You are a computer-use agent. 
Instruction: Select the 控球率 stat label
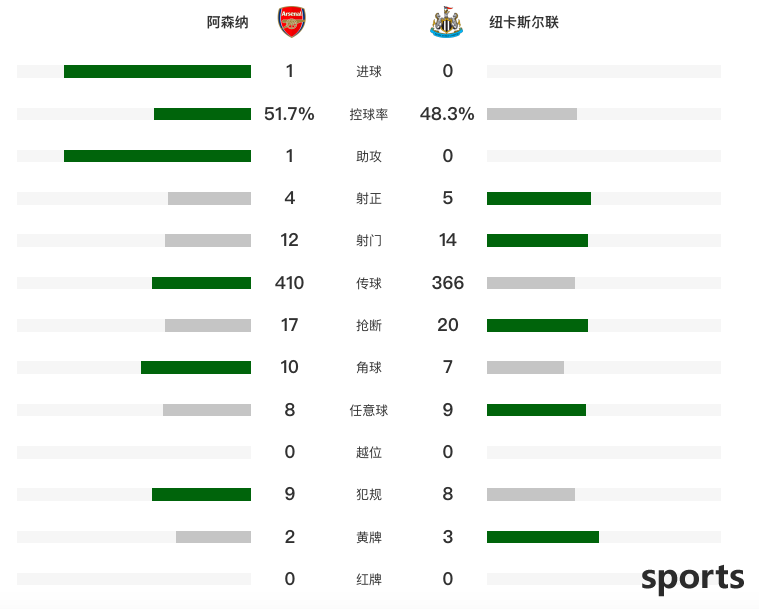tap(369, 114)
